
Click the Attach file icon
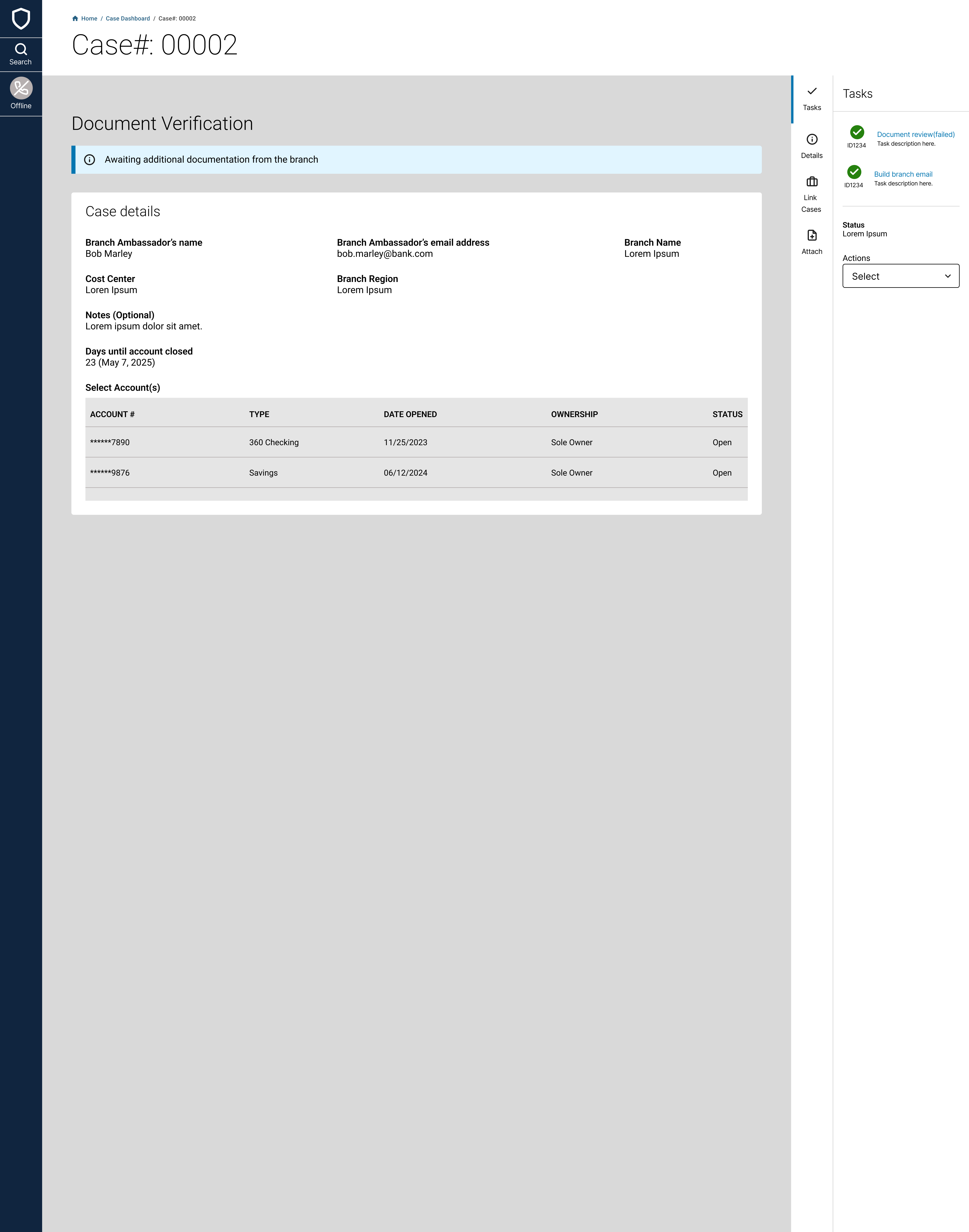812,235
